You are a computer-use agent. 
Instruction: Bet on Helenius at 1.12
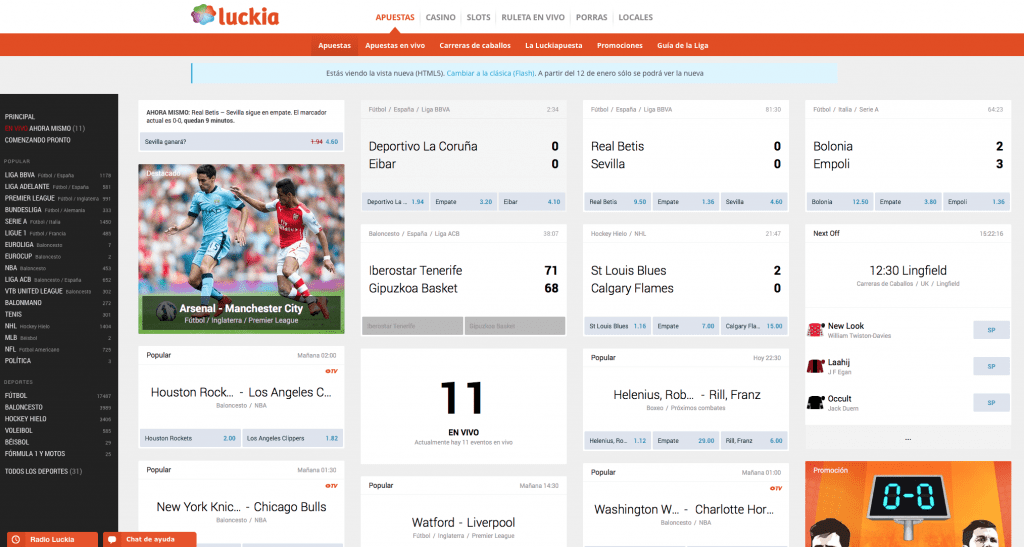(x=617, y=441)
